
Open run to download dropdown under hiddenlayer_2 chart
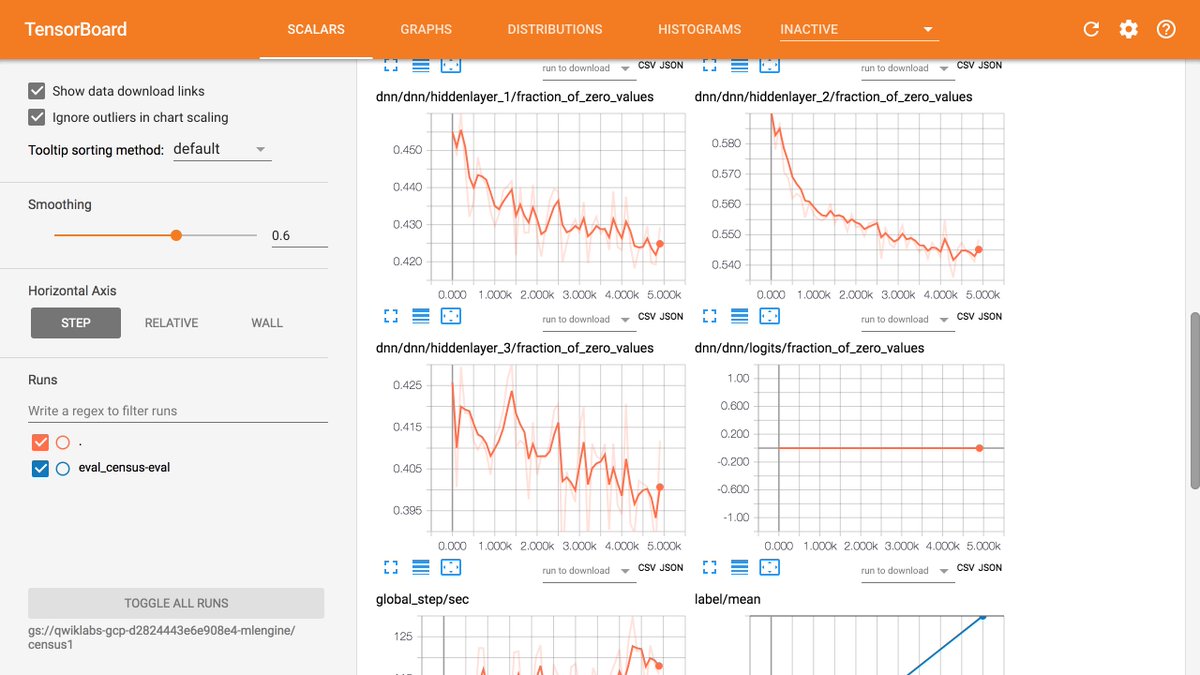tap(906, 319)
